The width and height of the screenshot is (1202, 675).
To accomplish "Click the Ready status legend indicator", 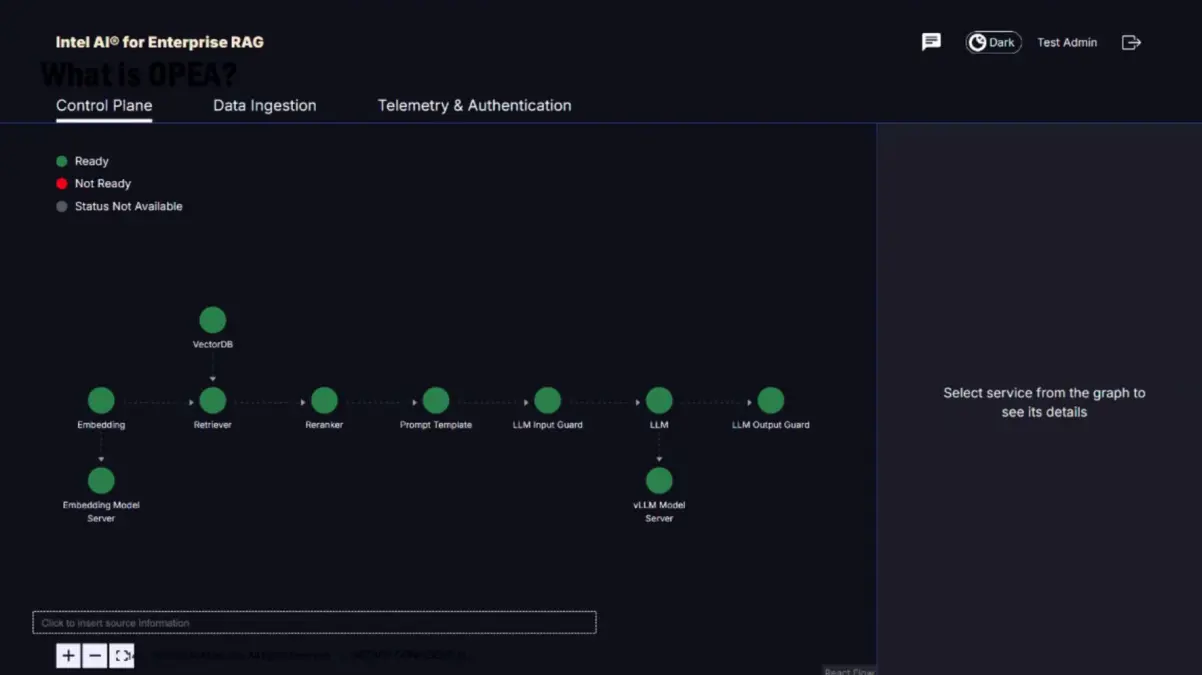I will click(x=61, y=160).
